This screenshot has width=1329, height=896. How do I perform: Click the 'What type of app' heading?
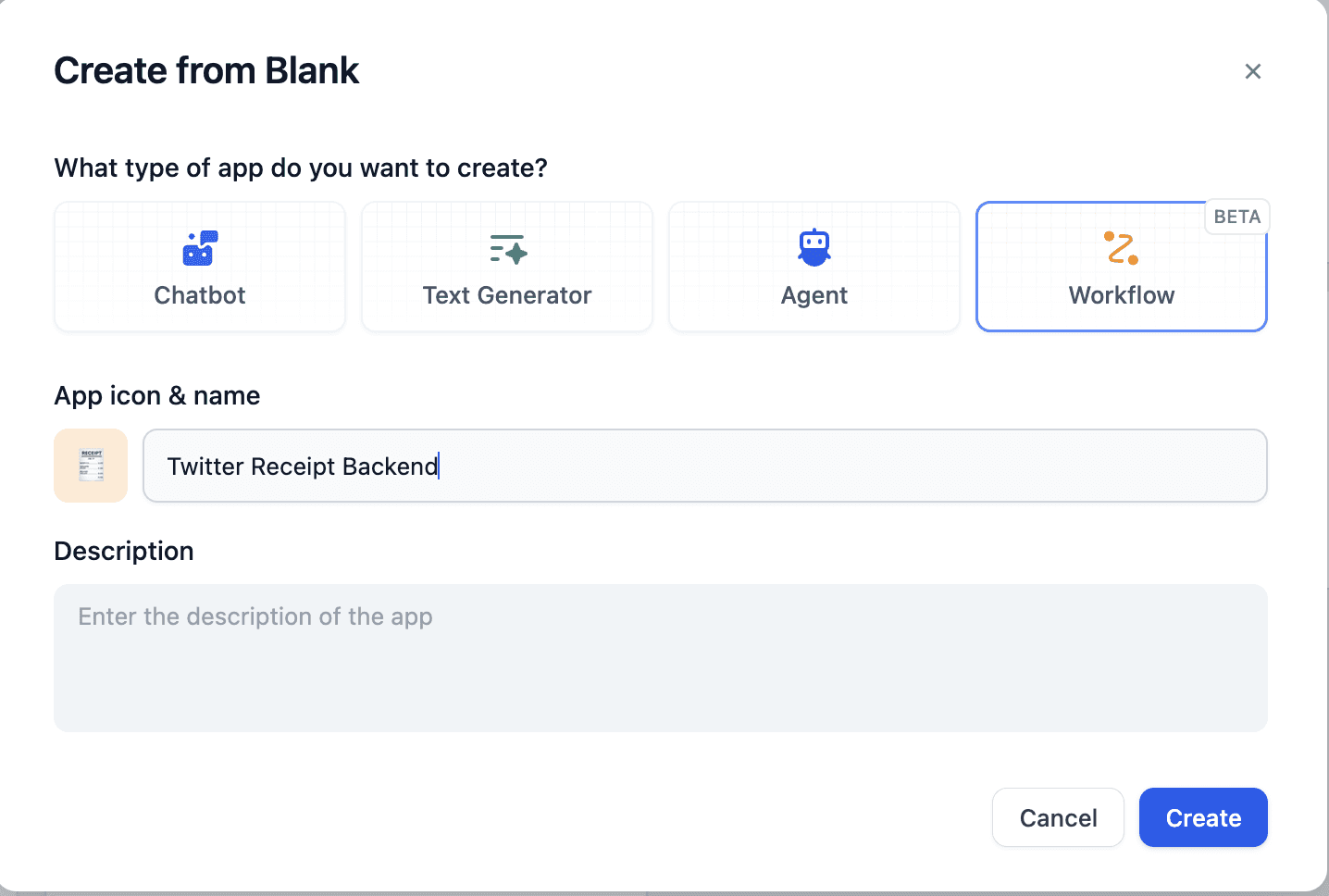[x=301, y=168]
